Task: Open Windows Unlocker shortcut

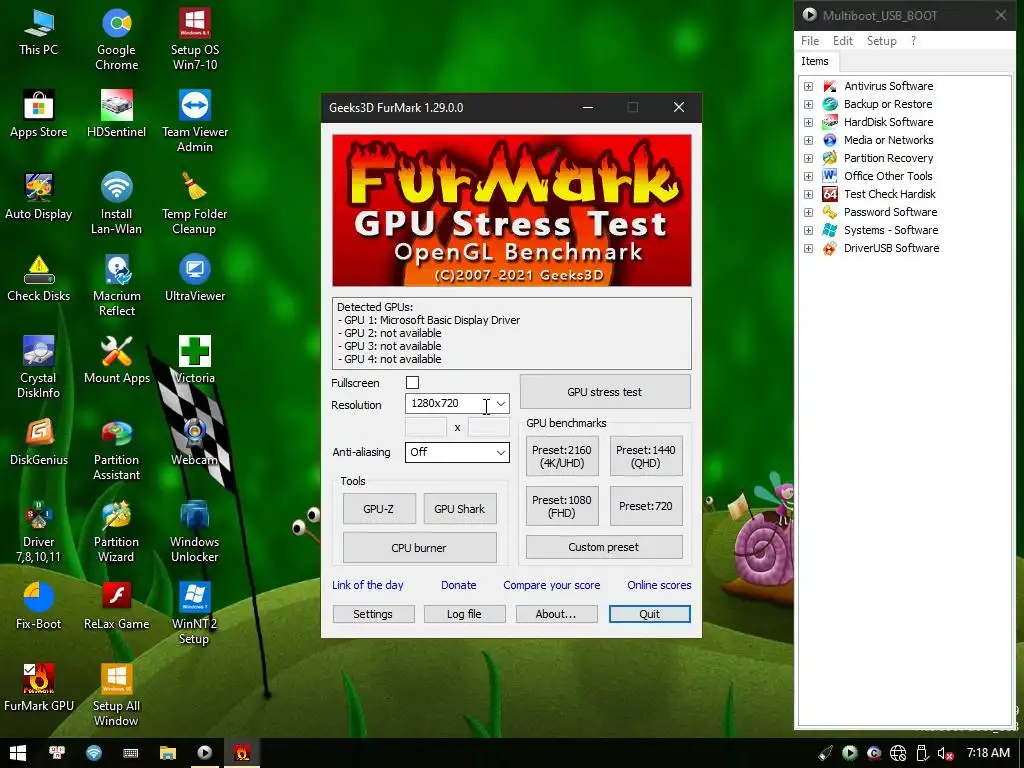Action: click(195, 531)
